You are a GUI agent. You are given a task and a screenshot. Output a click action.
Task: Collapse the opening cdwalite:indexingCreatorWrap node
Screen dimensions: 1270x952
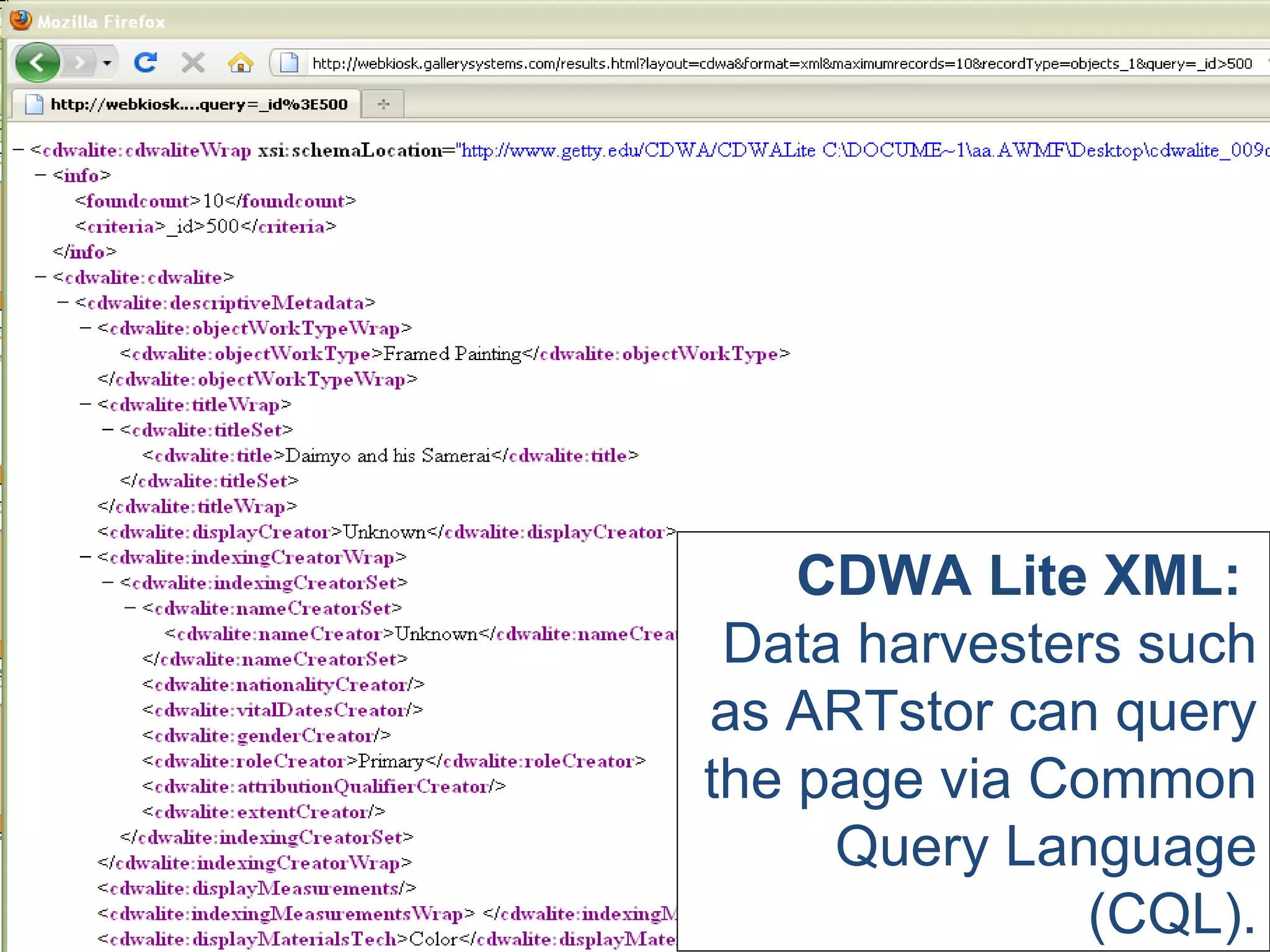point(86,557)
